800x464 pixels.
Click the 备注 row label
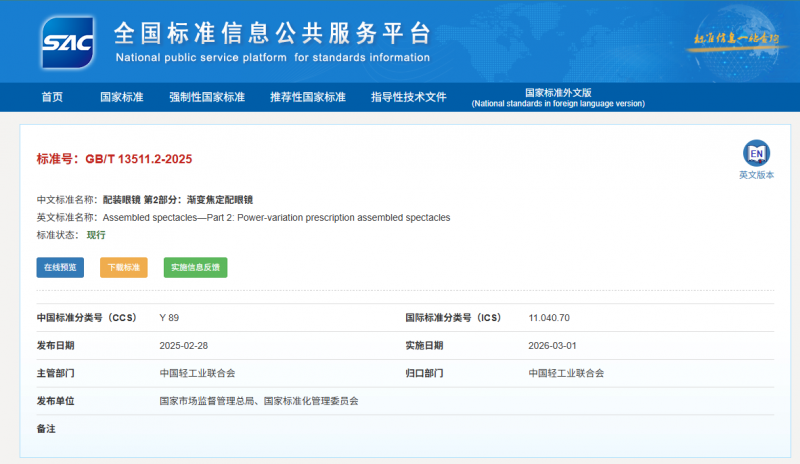click(46, 429)
